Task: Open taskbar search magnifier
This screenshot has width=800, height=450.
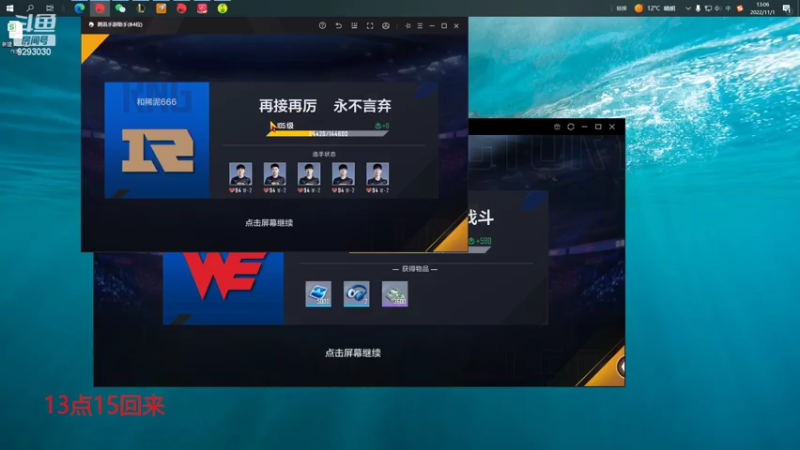Action: coord(30,8)
